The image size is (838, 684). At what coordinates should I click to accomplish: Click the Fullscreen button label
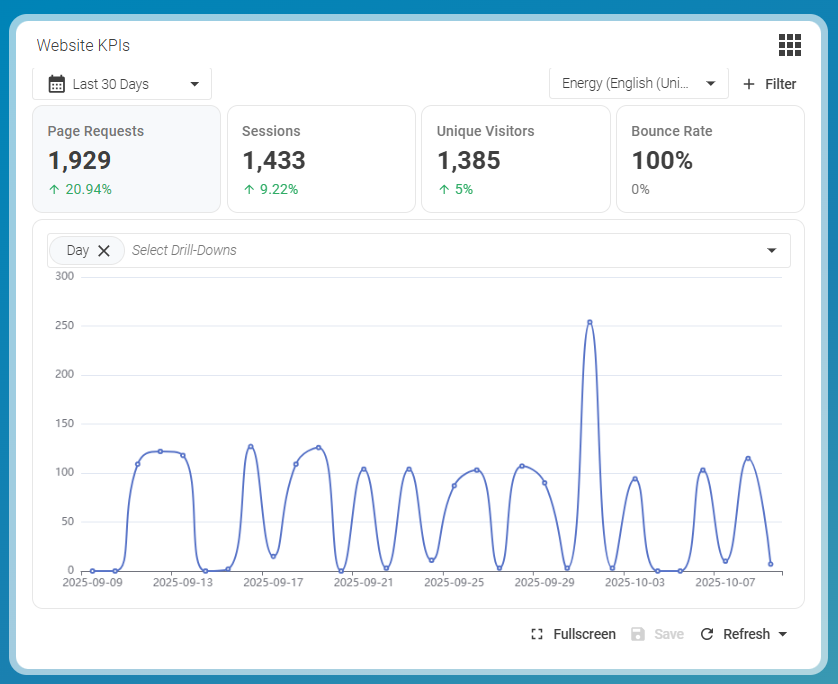coord(583,634)
